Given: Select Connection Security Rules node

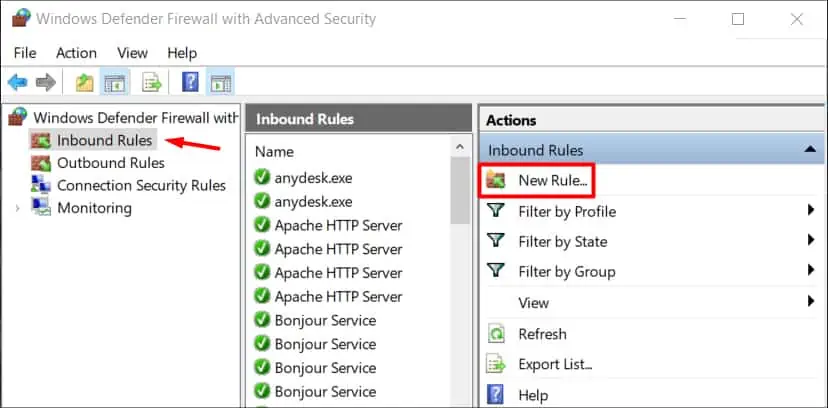Looking at the screenshot, I should pos(142,186).
